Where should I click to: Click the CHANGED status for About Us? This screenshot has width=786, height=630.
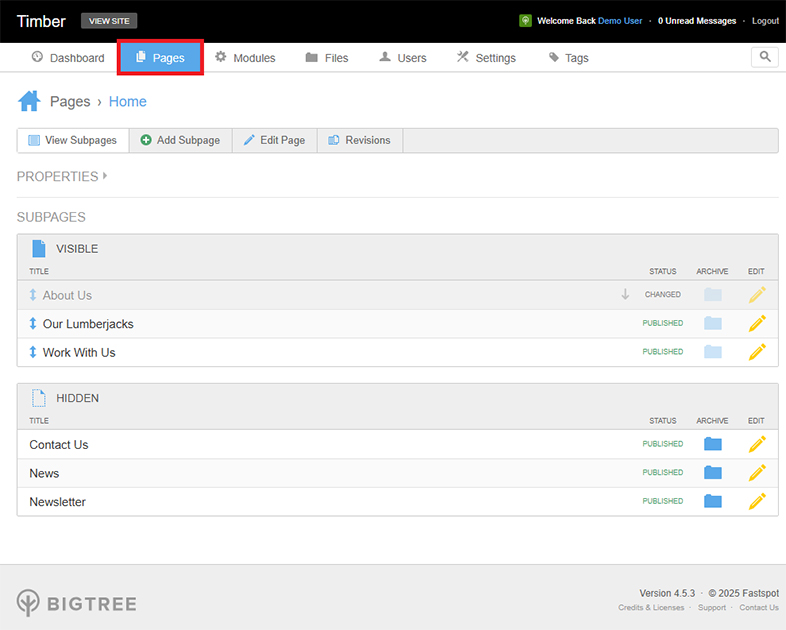[x=663, y=294]
